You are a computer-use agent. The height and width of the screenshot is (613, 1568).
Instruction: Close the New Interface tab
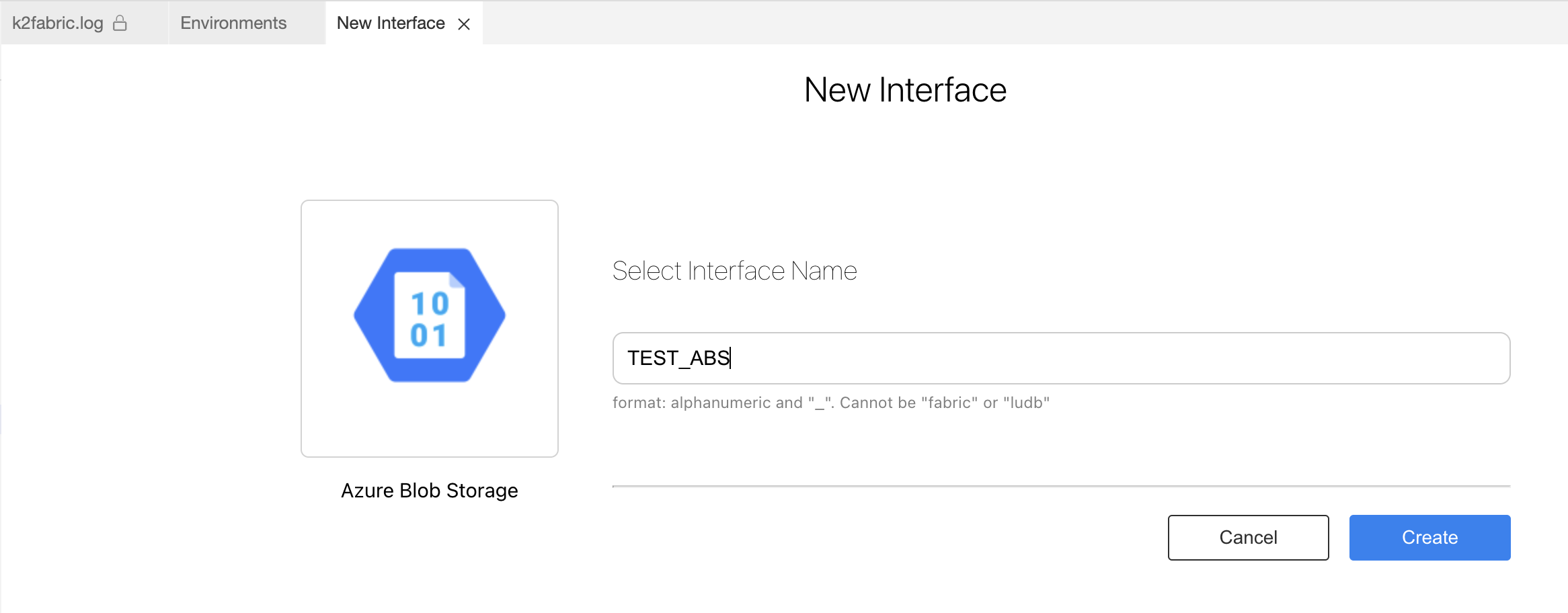click(464, 24)
